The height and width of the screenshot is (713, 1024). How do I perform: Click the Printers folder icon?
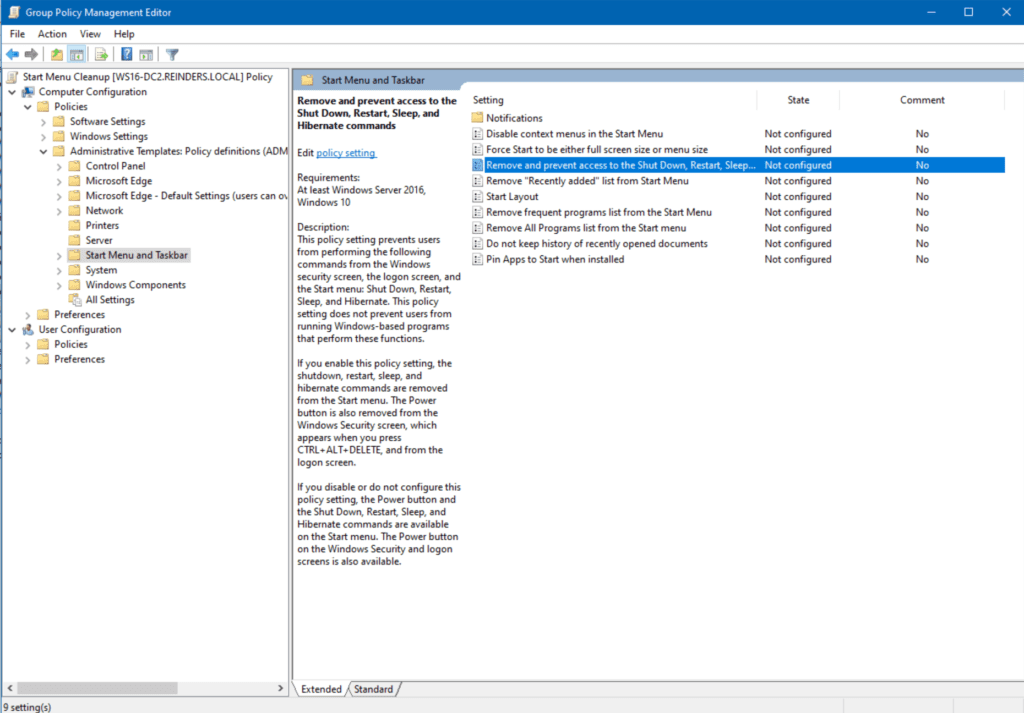click(x=74, y=225)
